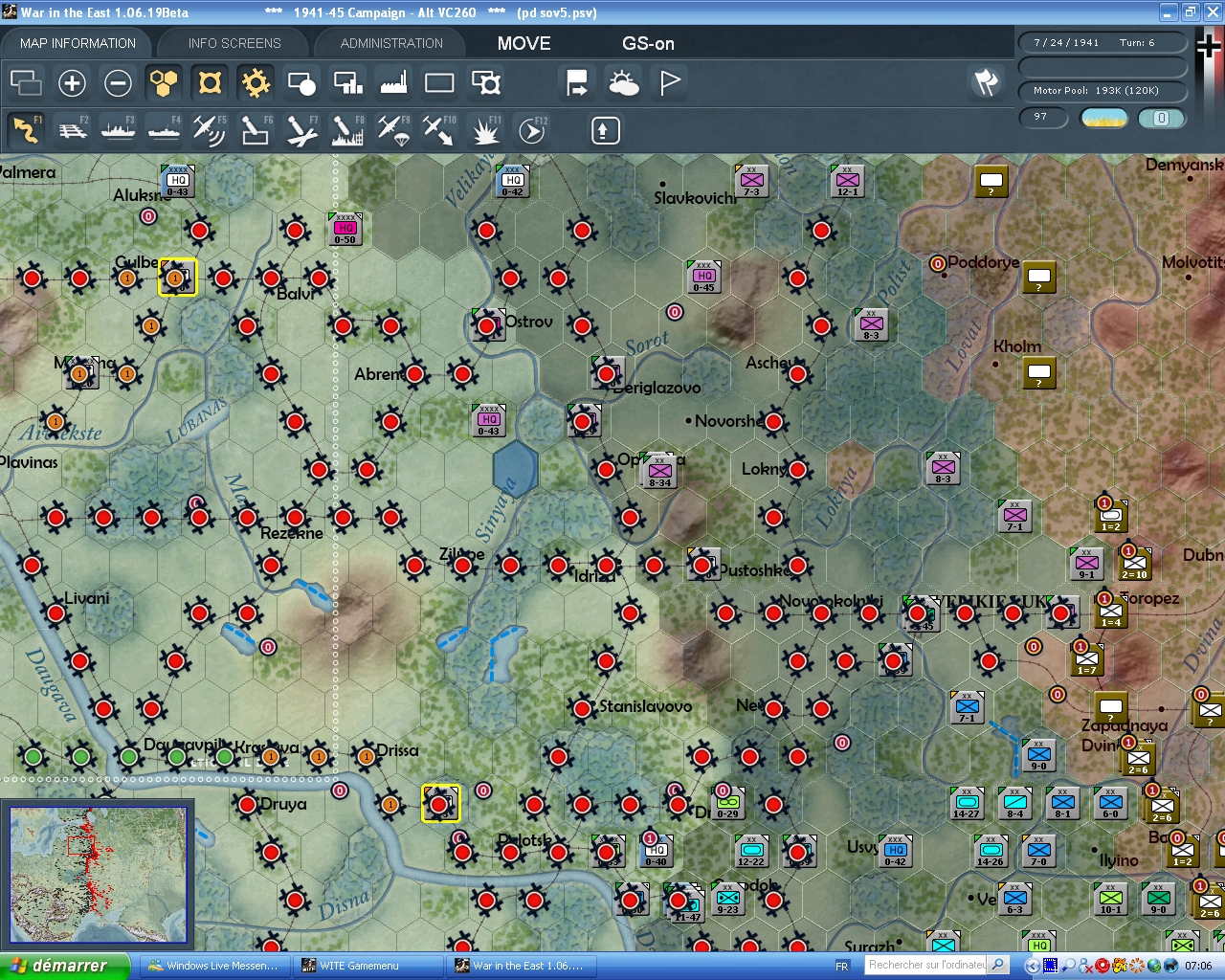Click the pennant flag toolbar icon
The image size is (1225, 980).
pos(670,83)
